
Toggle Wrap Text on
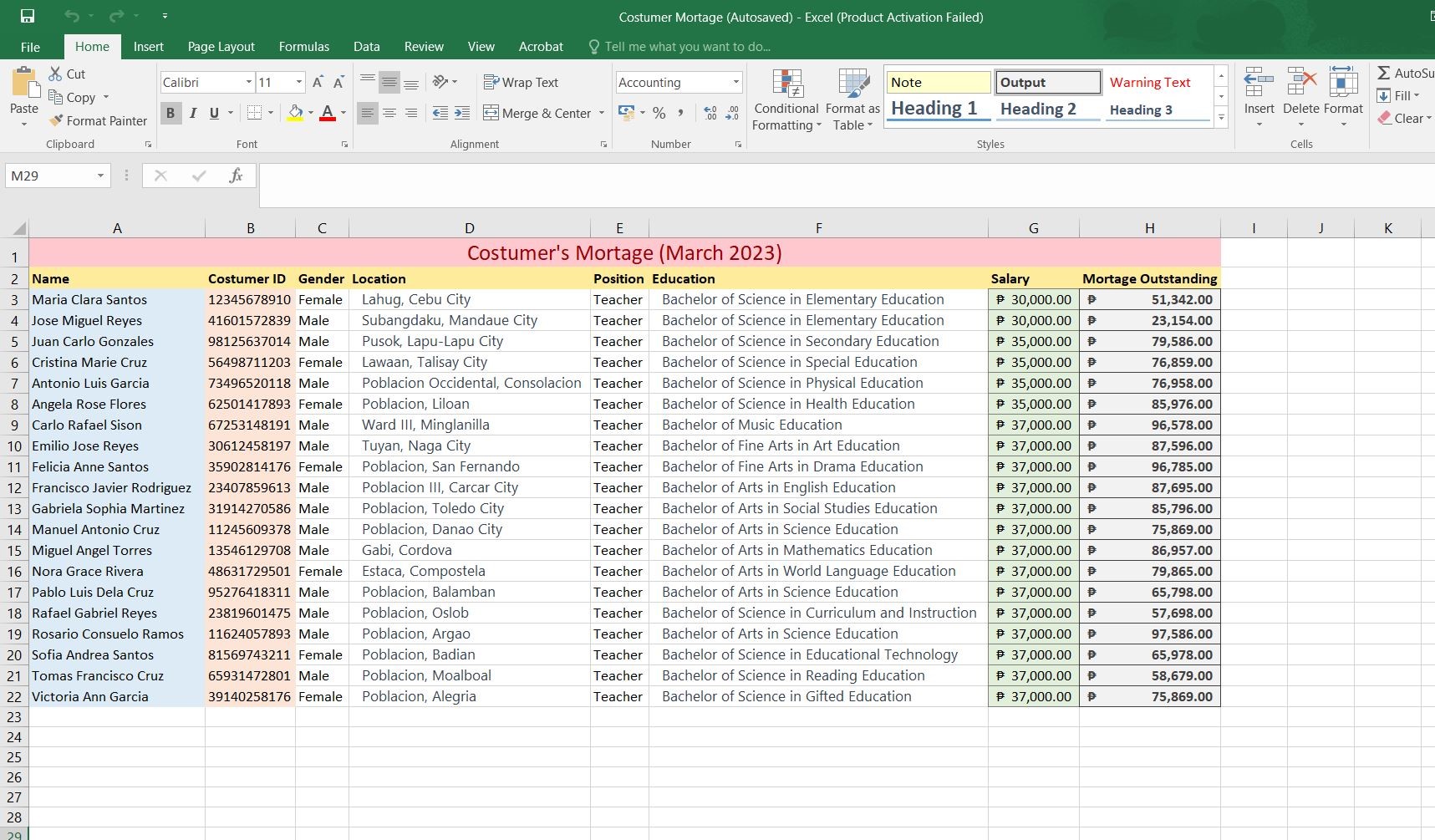coord(521,82)
